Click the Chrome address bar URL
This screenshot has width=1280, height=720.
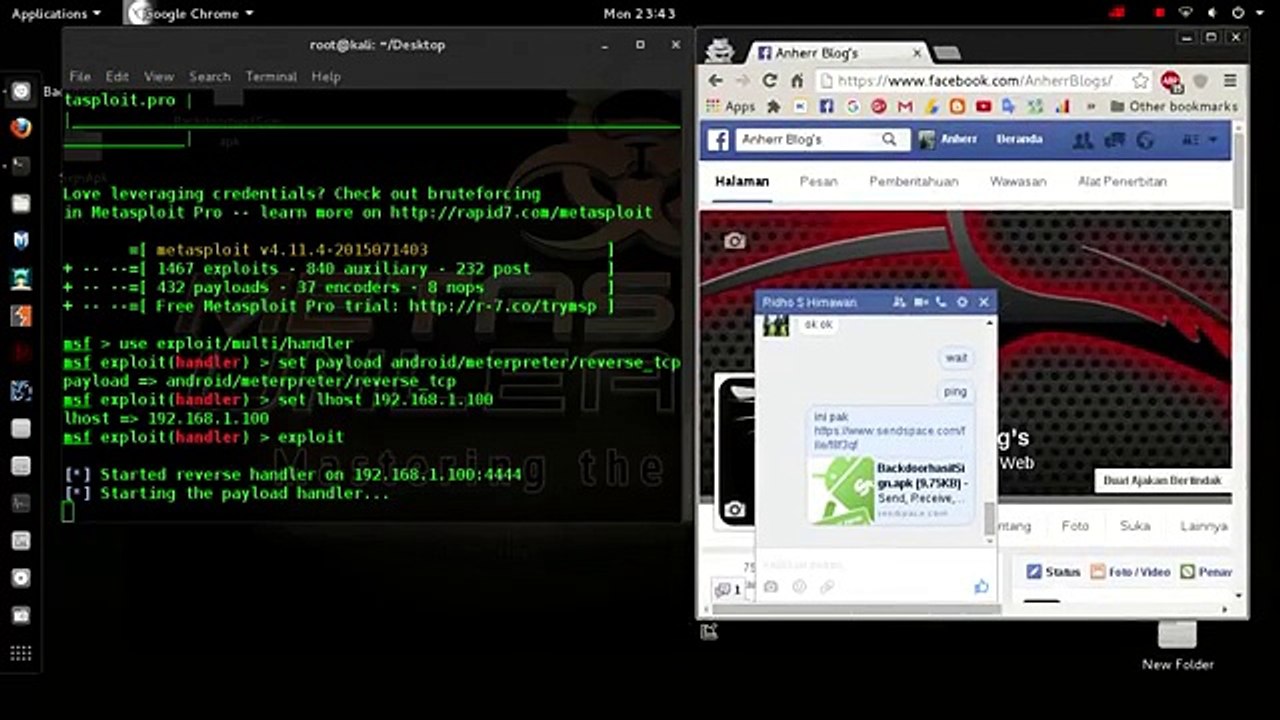pos(975,81)
